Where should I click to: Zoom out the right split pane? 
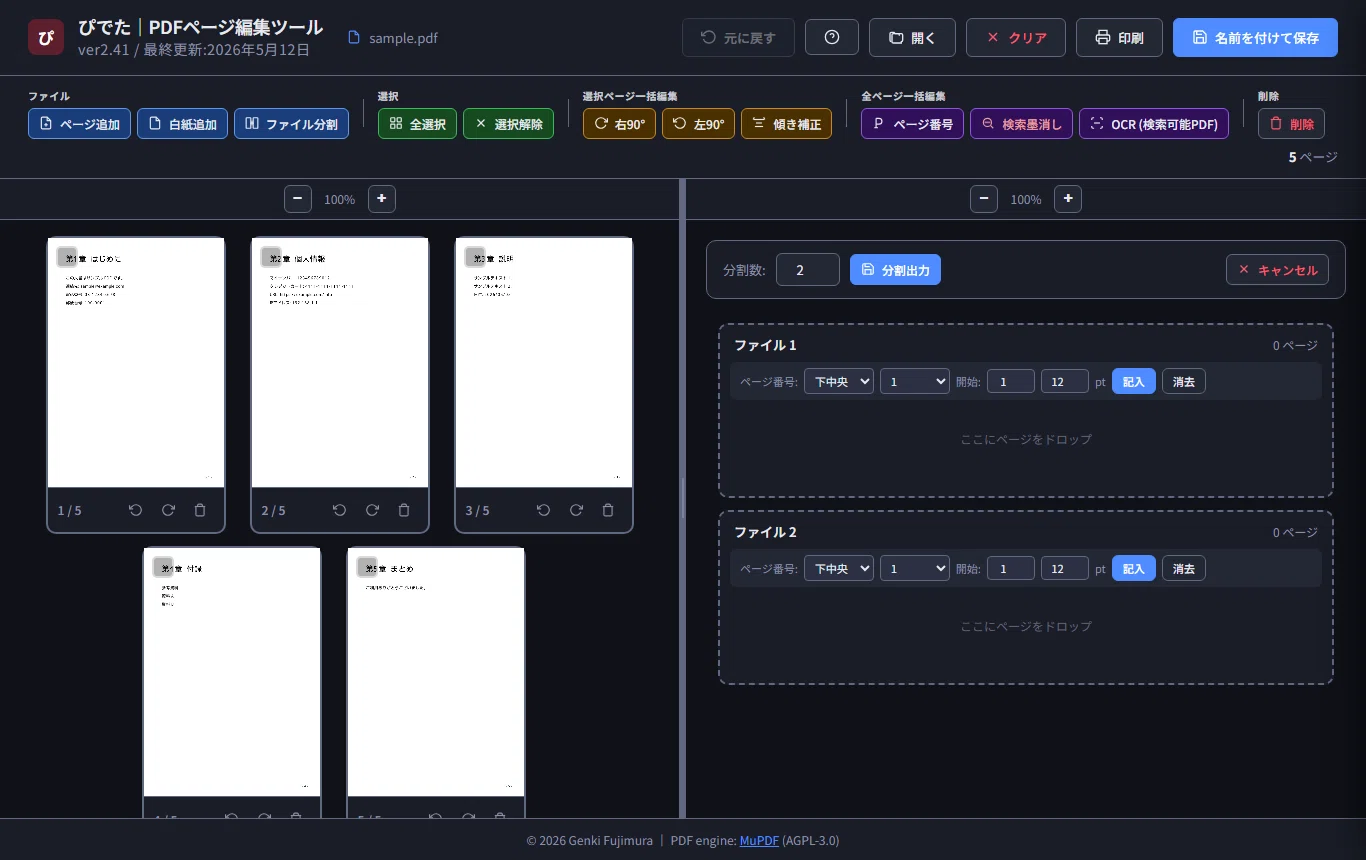click(x=984, y=199)
